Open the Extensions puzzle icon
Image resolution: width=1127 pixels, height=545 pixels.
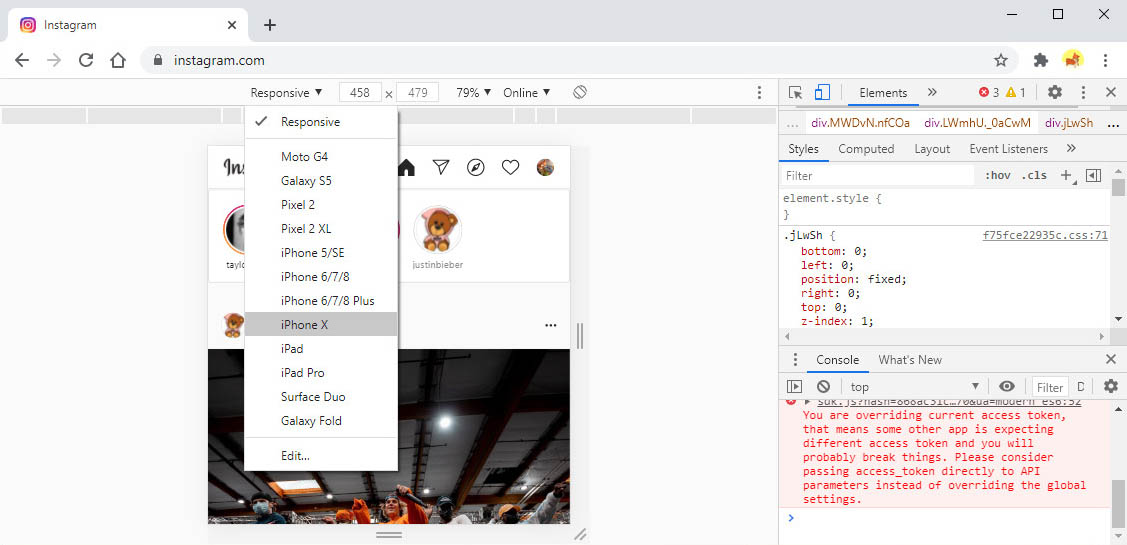click(x=1041, y=60)
